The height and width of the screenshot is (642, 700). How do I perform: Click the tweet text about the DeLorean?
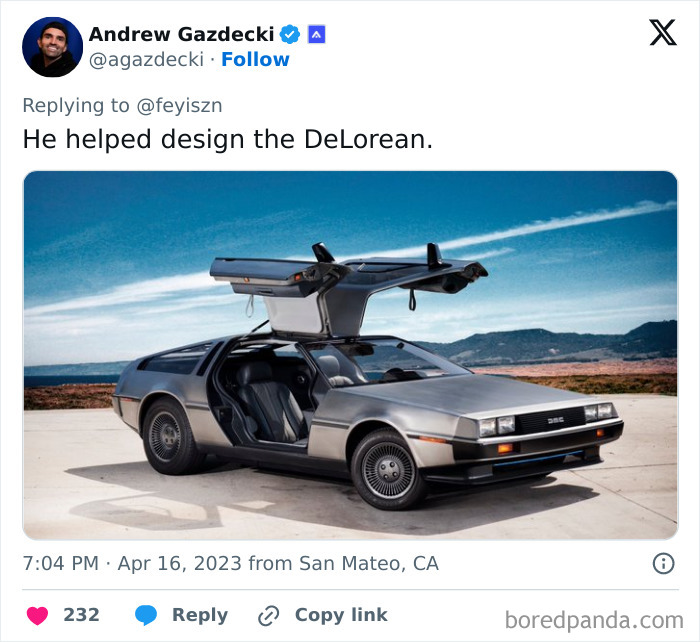point(228,139)
